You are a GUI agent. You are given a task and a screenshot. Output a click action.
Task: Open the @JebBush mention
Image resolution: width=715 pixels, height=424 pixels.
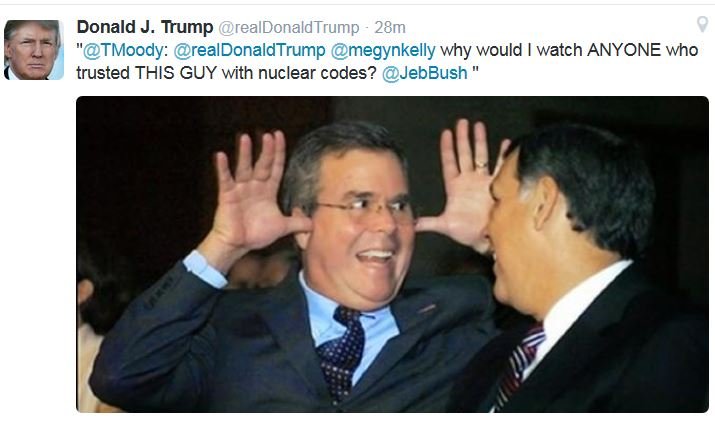425,73
